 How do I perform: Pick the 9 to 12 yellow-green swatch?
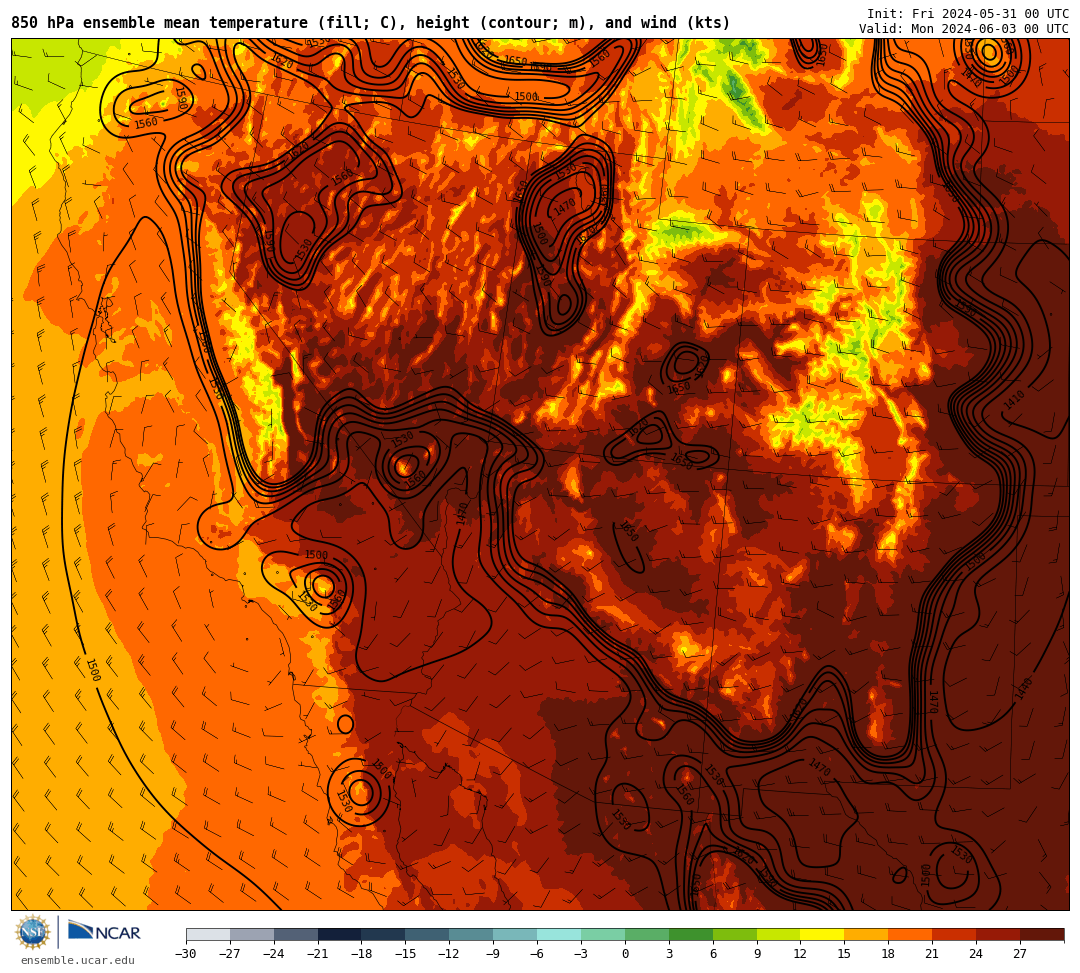point(779,934)
